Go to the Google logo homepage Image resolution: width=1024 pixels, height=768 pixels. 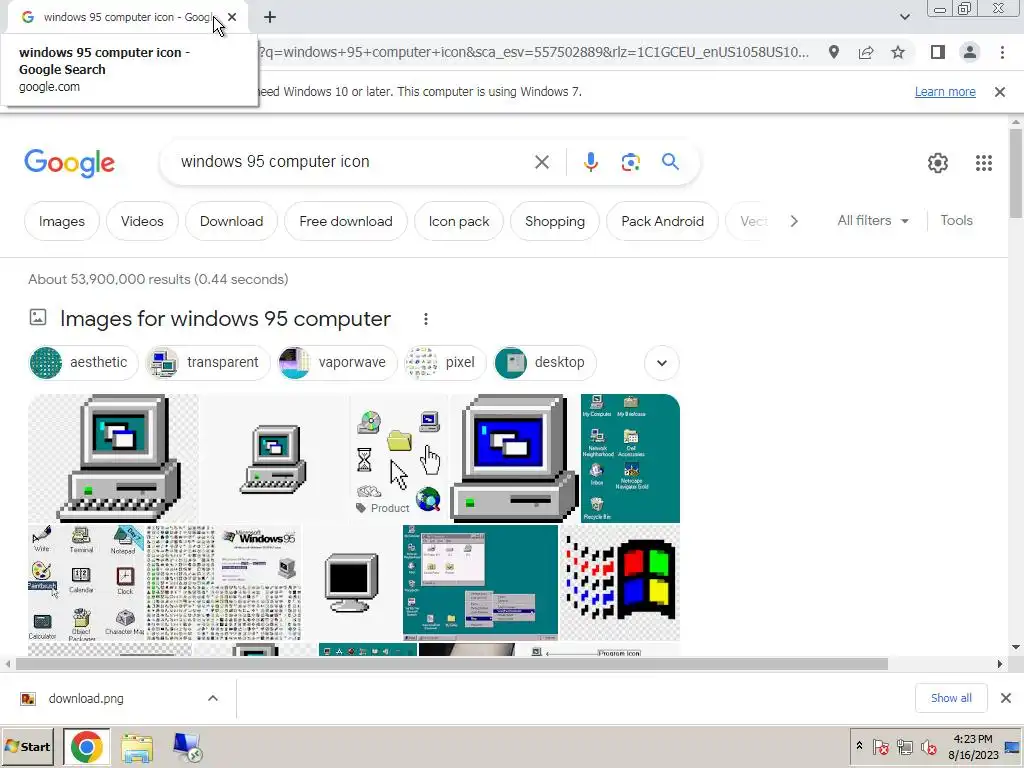point(69,163)
